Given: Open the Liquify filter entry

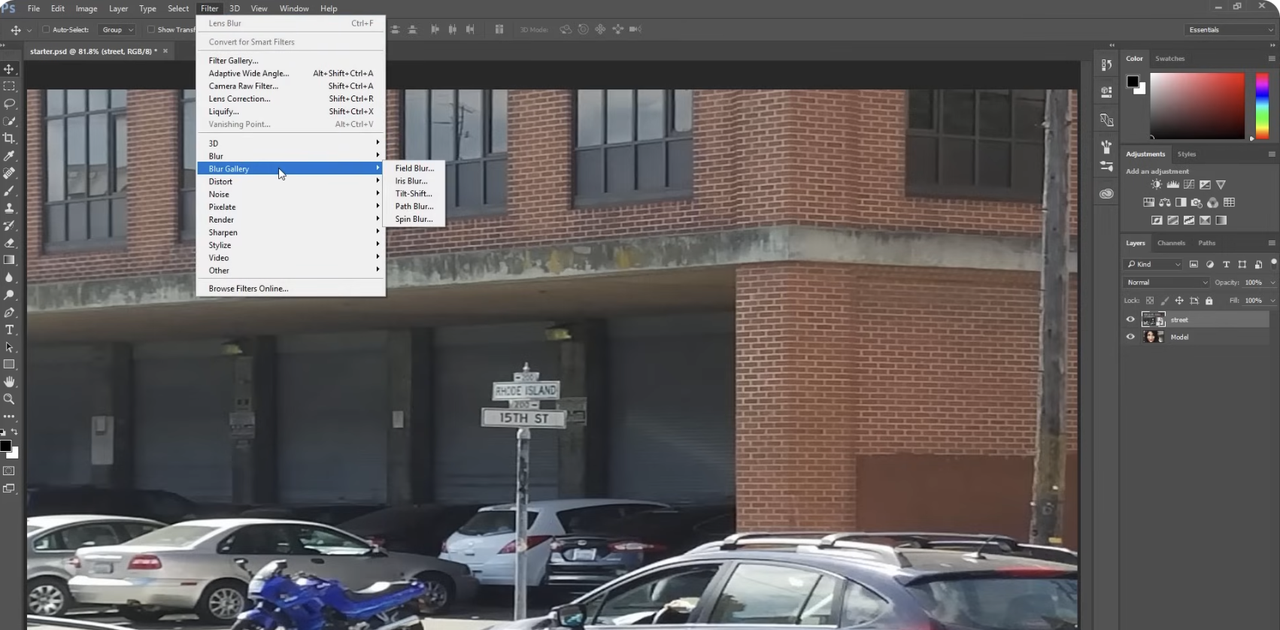Looking at the screenshot, I should pos(290,111).
